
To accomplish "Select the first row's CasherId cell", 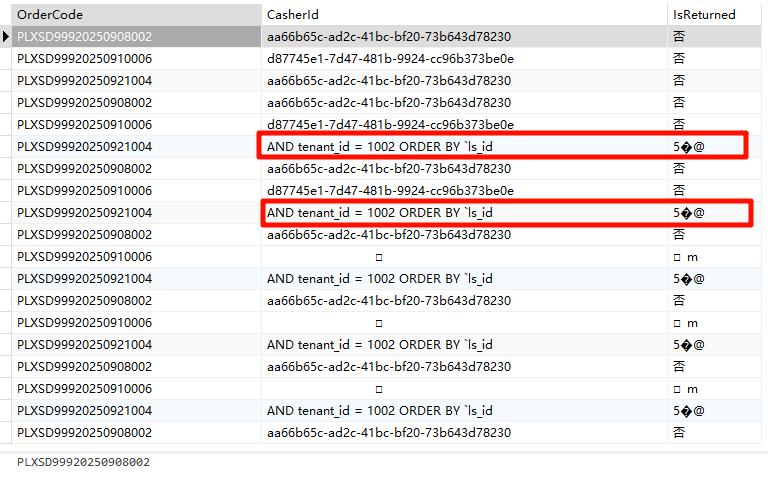I will click(x=389, y=37).
